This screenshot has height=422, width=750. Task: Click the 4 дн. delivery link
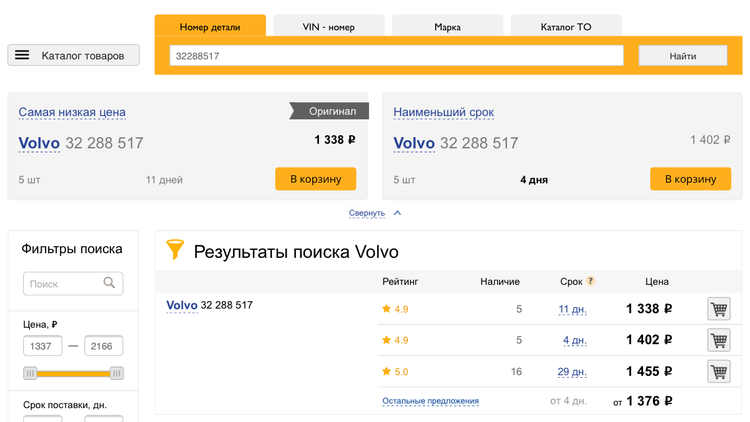575,340
